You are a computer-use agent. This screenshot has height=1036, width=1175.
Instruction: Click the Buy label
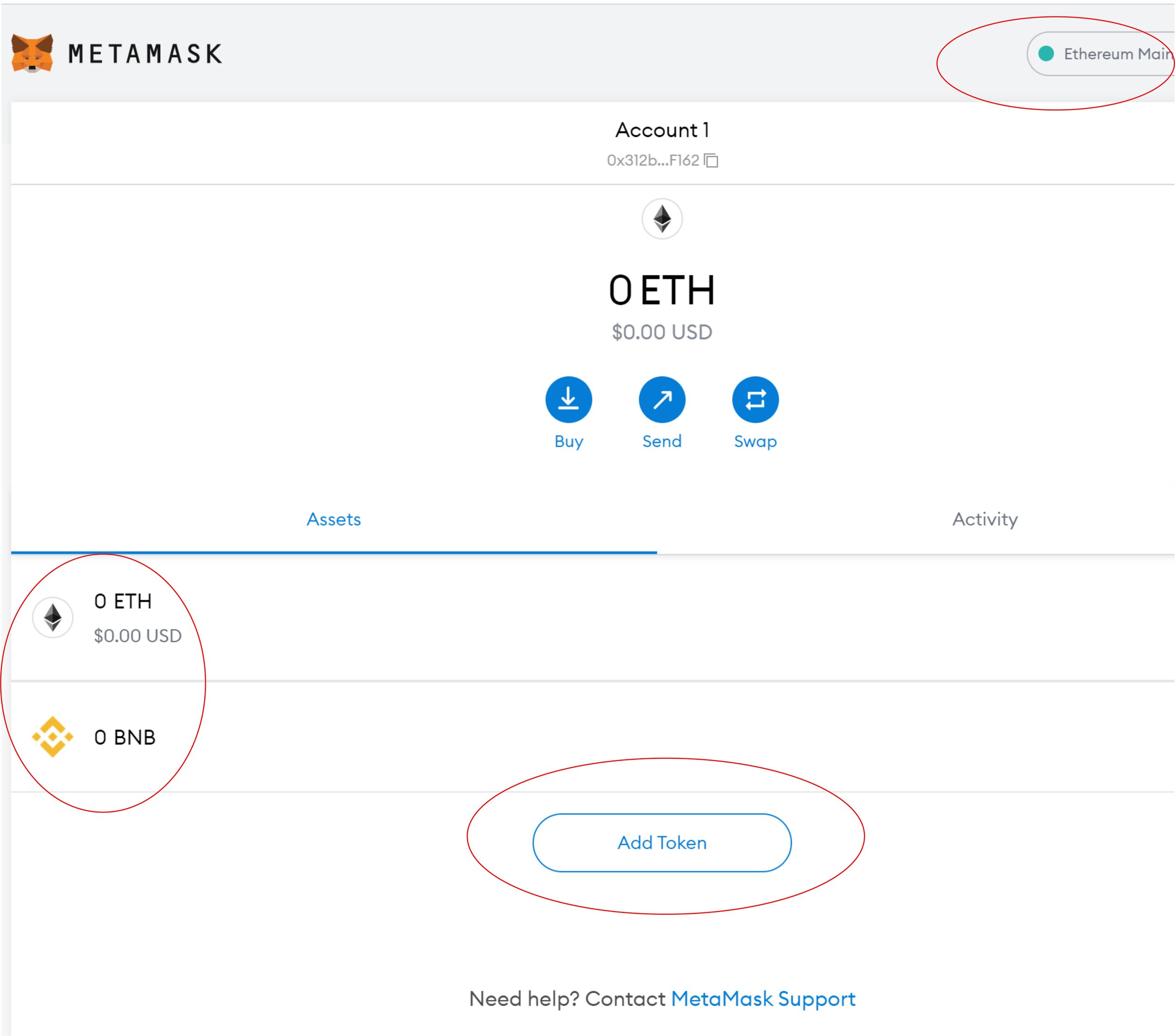point(569,441)
